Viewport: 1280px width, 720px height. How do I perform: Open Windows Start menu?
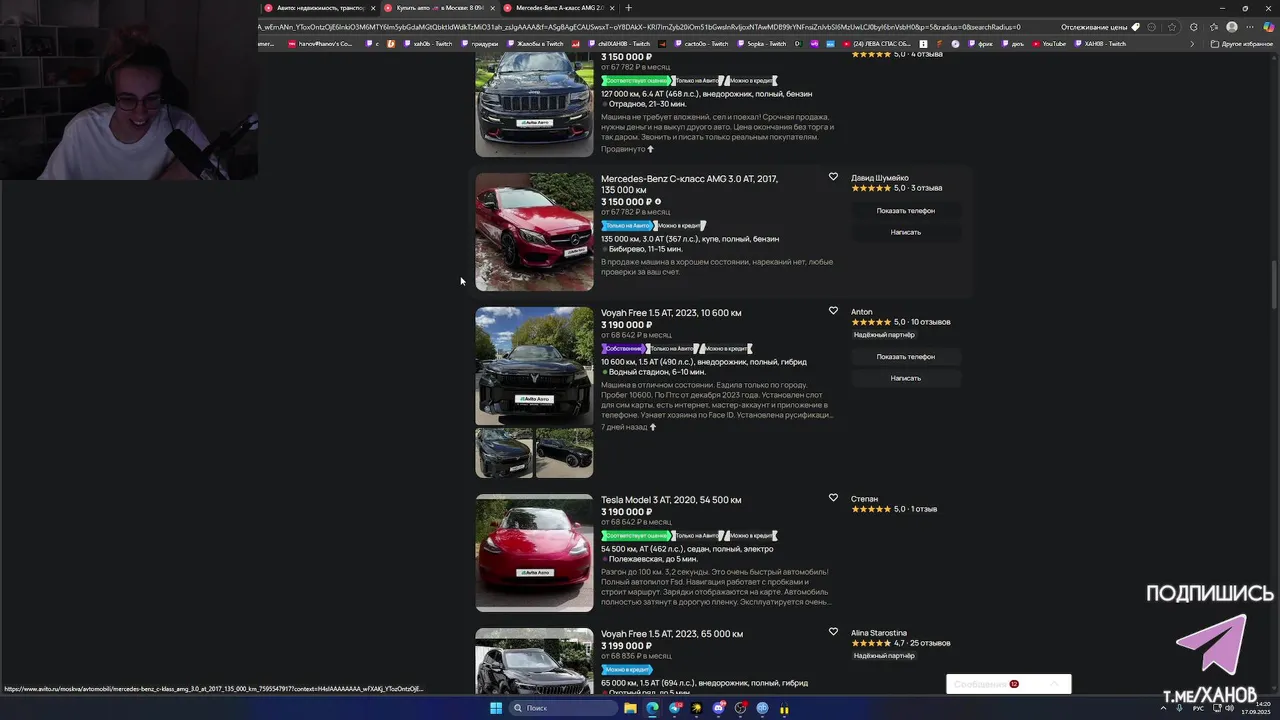click(496, 708)
